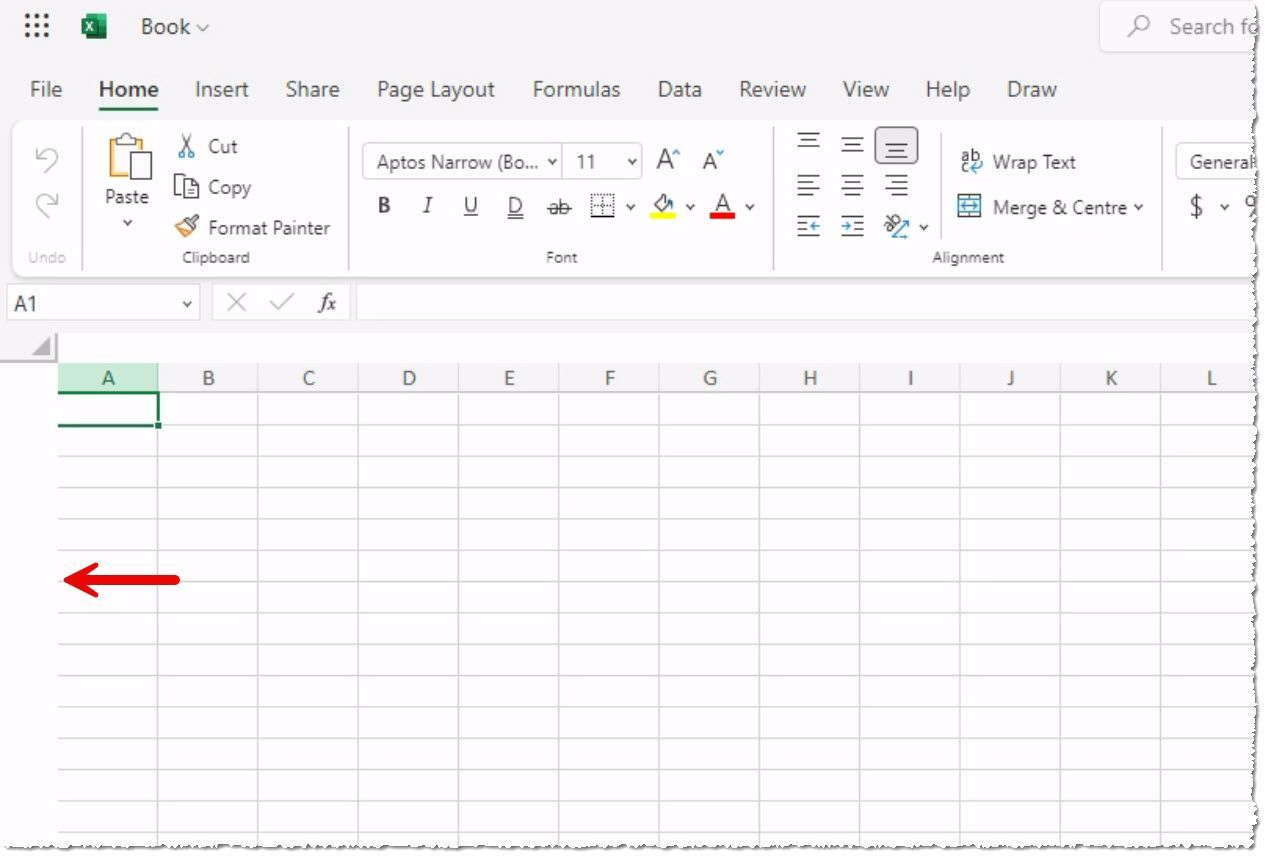Toggle italic formatting

(x=427, y=206)
